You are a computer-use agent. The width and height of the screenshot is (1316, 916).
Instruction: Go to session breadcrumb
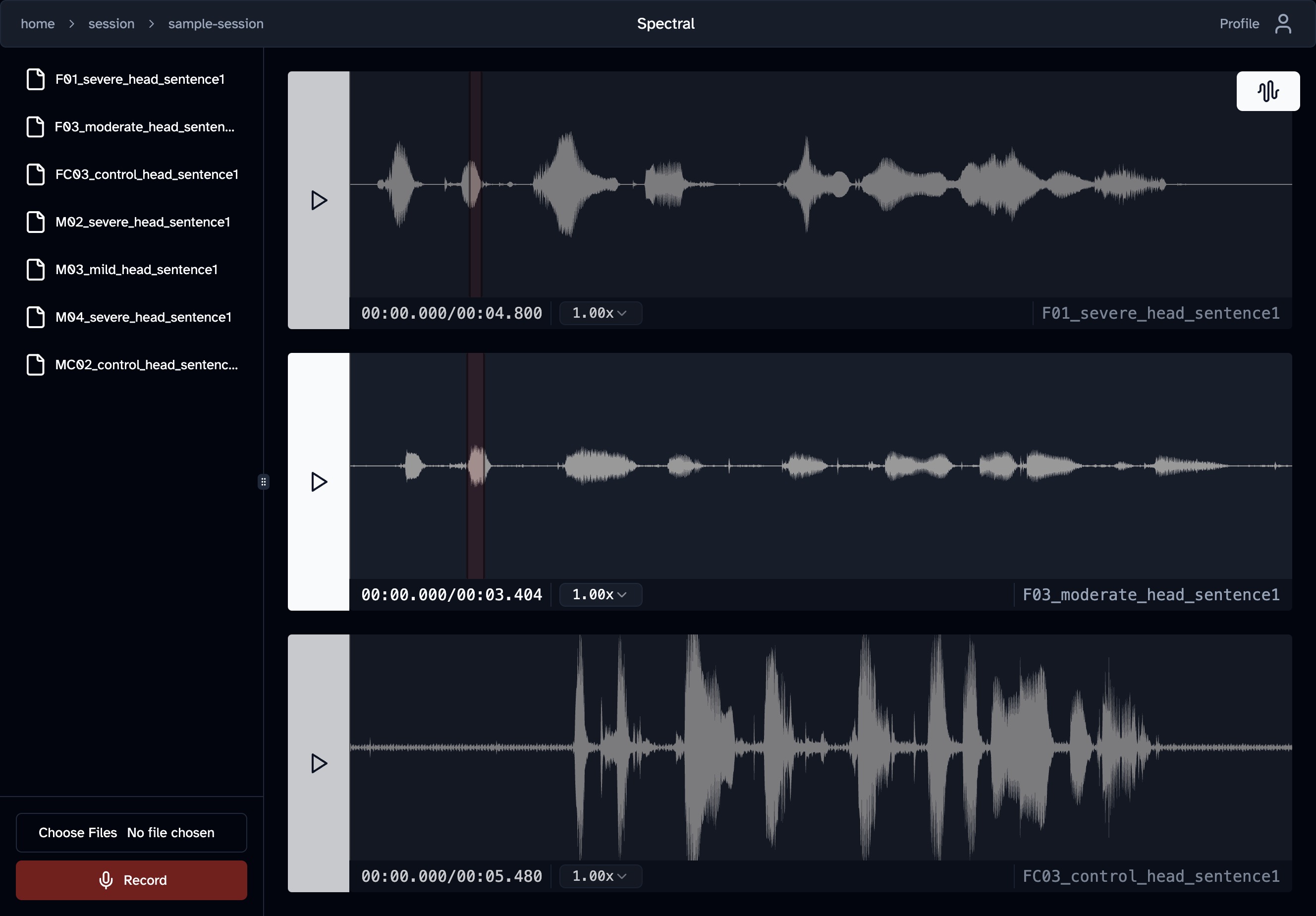pos(111,24)
